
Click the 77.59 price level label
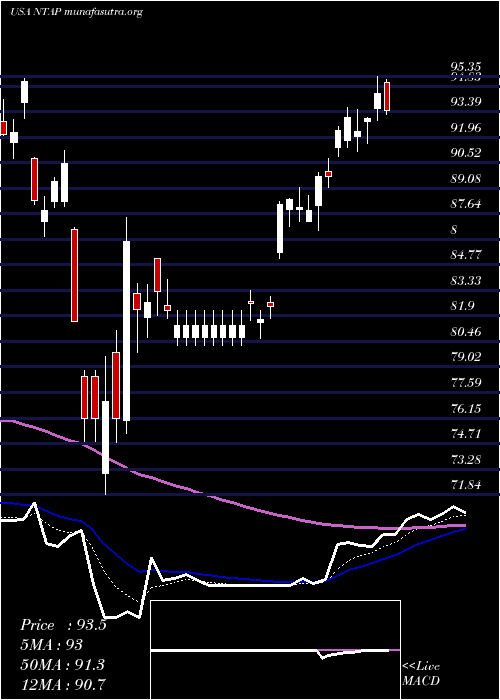(x=466, y=383)
